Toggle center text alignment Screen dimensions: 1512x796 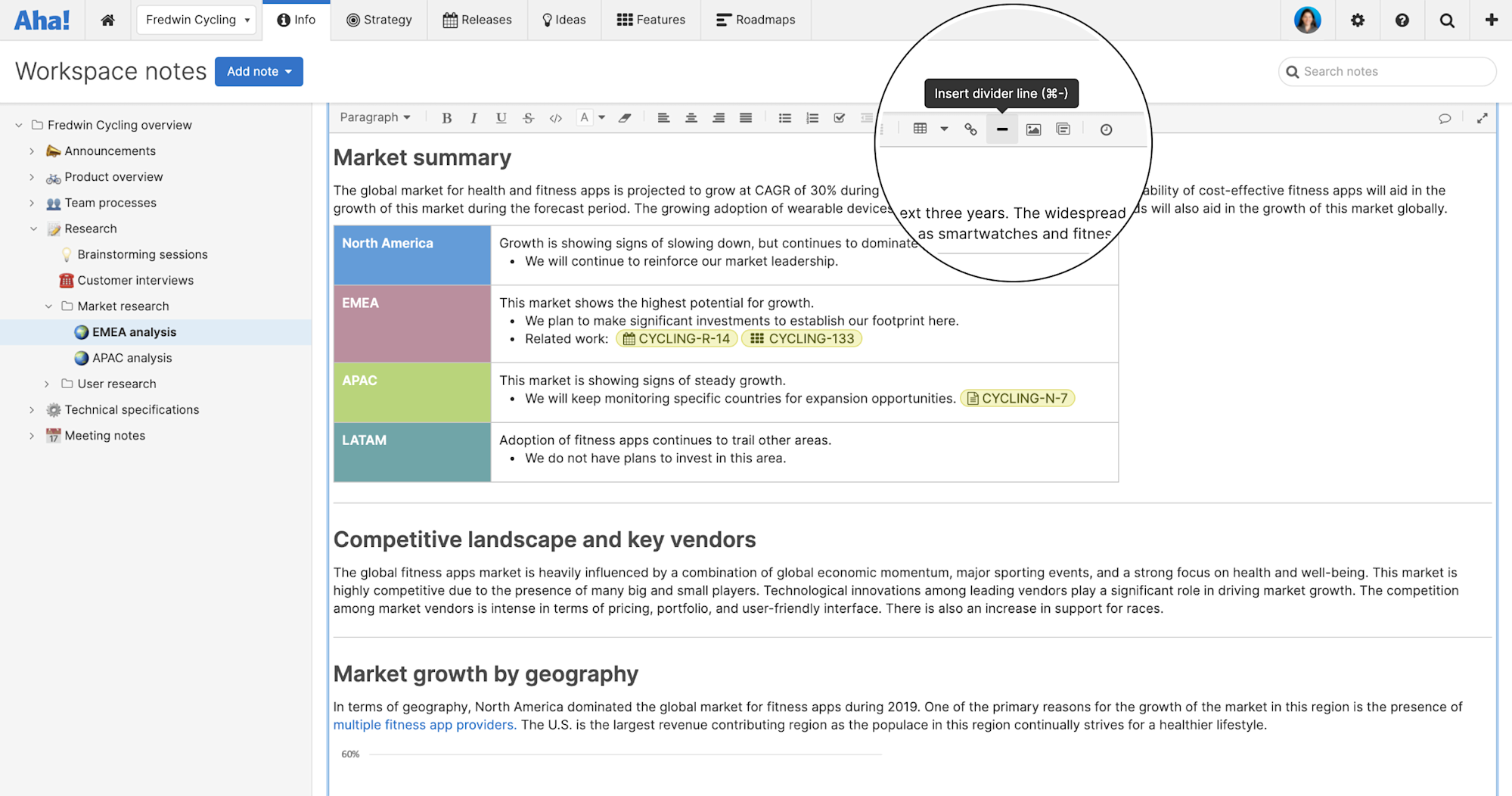tap(691, 117)
